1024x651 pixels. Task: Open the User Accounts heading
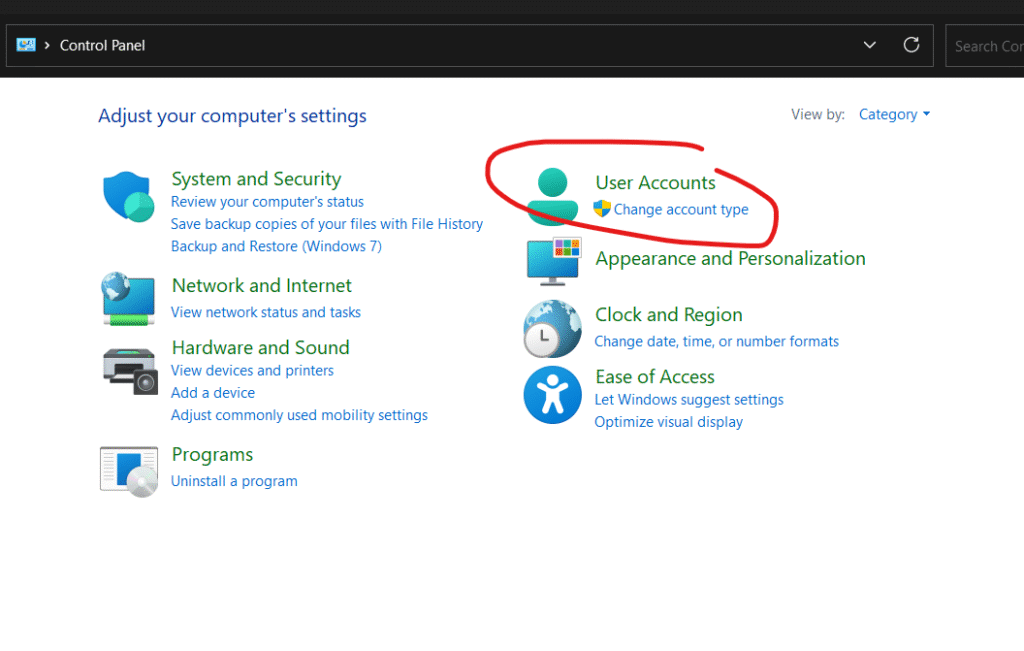click(655, 183)
